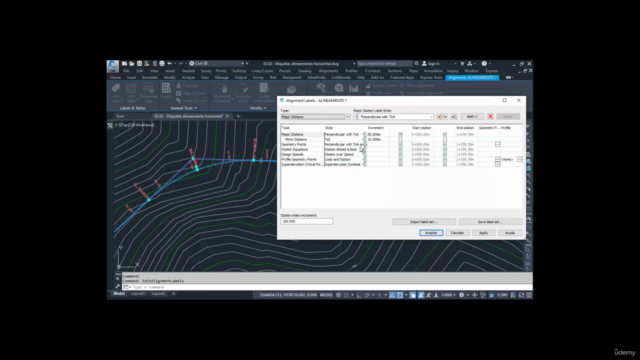Click Geometry Points ellipsis box in Geometry Points row
This screenshot has height=360, width=640.
pyautogui.click(x=498, y=144)
